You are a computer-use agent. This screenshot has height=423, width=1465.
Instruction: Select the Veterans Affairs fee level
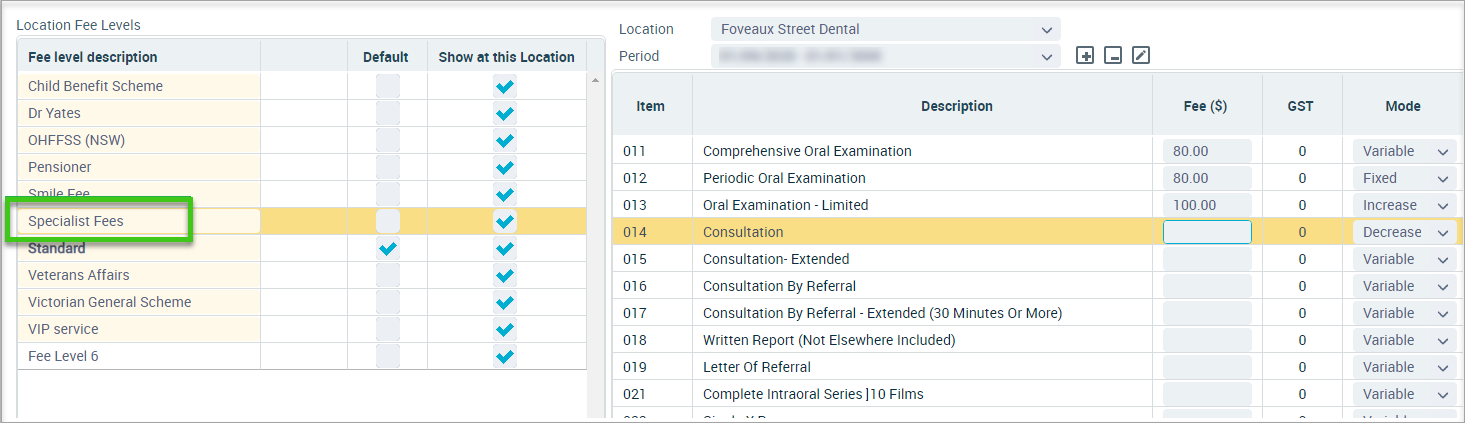point(139,275)
